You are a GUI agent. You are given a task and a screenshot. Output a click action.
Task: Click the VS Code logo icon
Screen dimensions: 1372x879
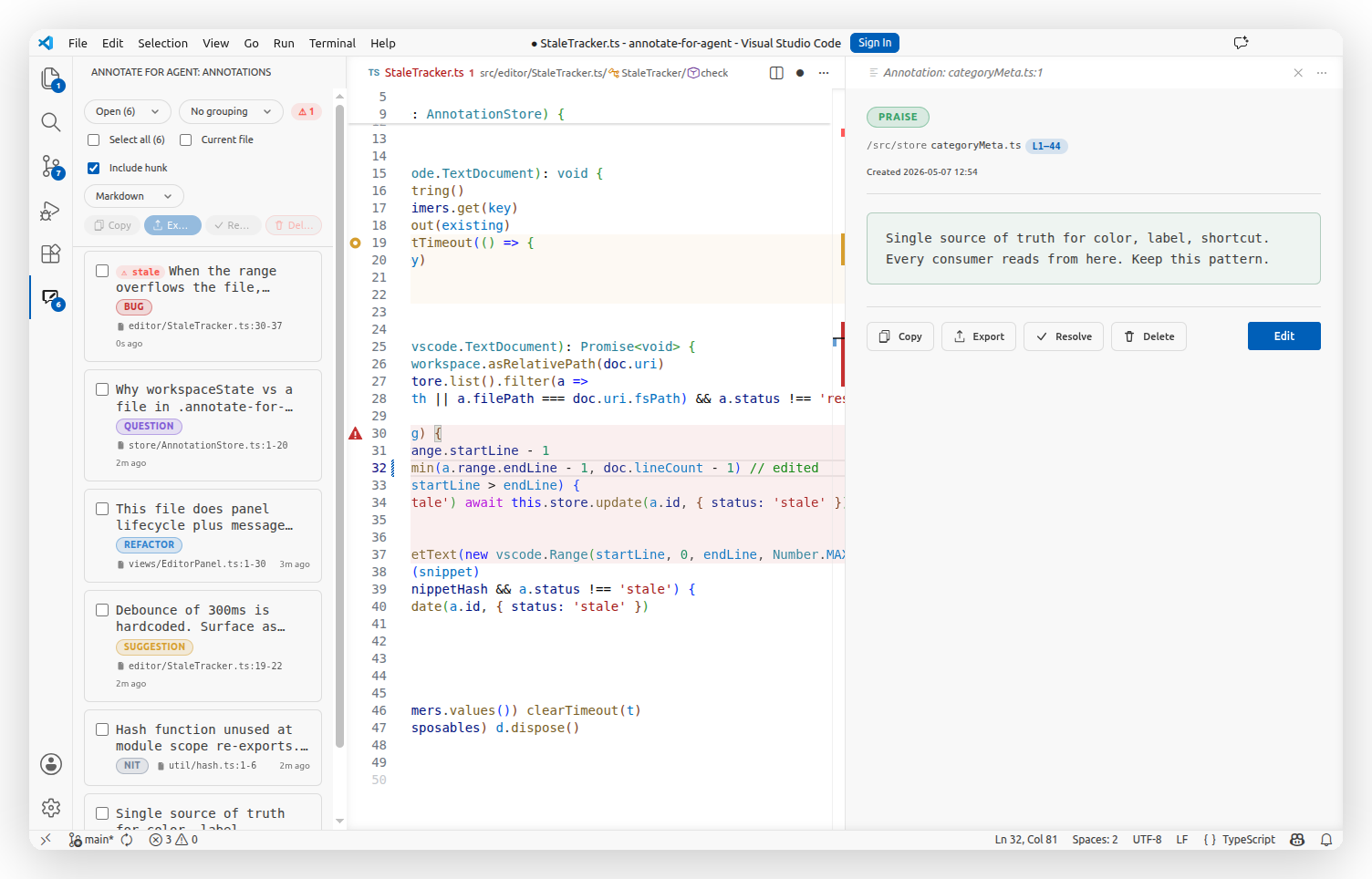pos(47,43)
